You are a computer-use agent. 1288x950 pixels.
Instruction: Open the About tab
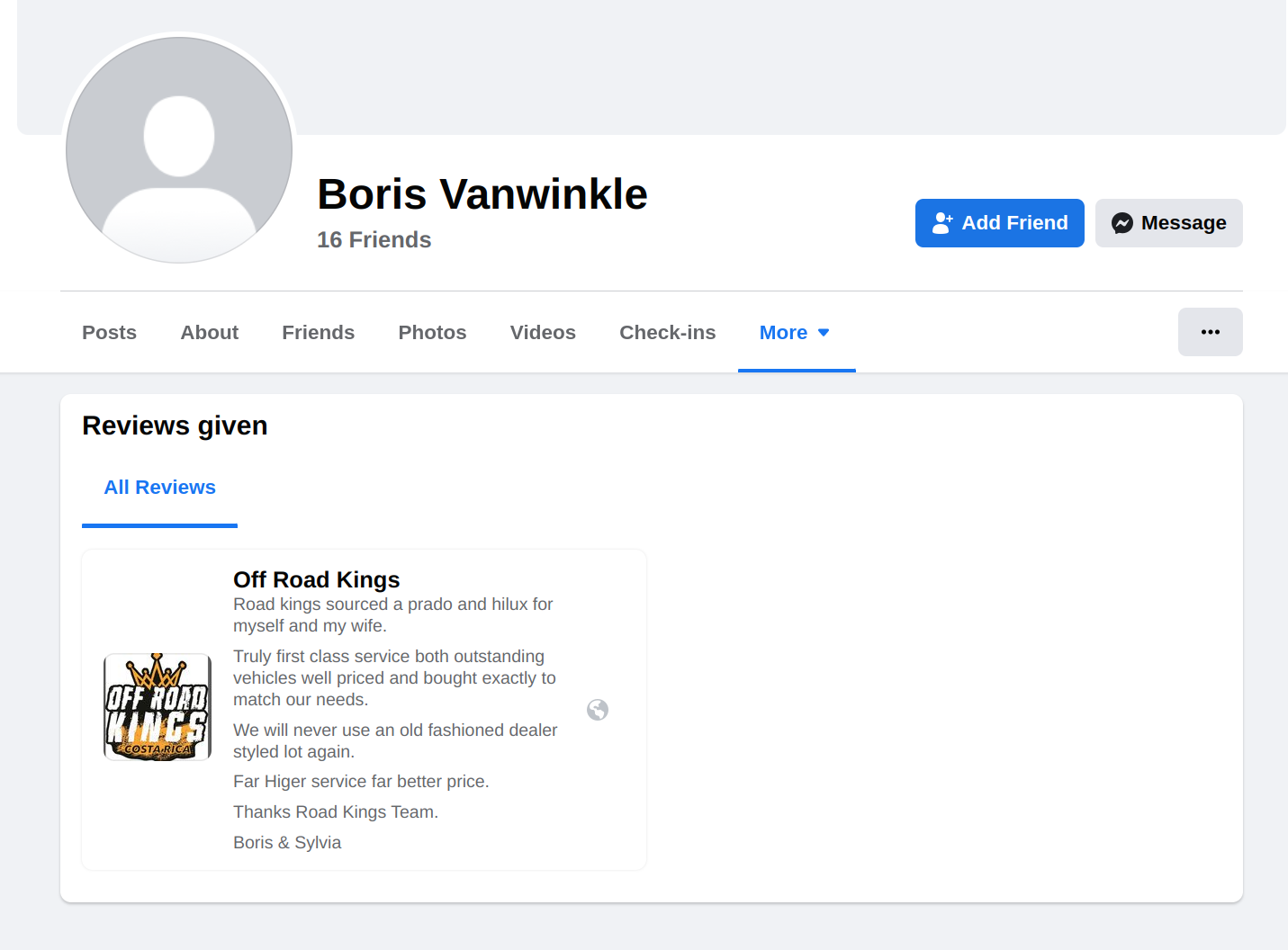click(x=210, y=333)
